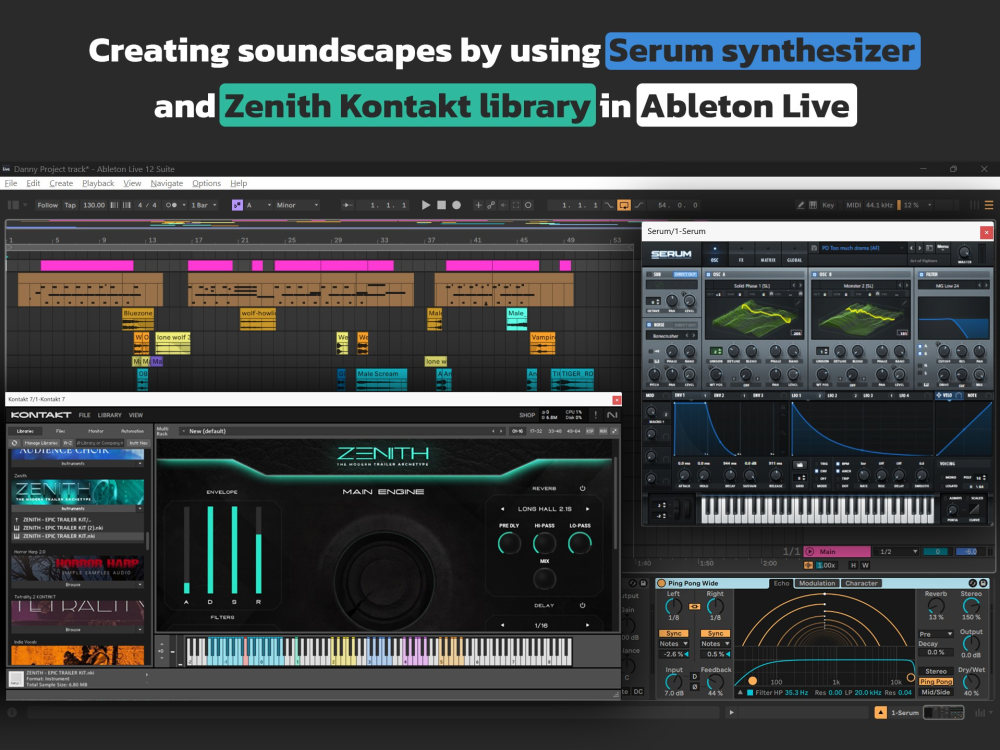Toggle the Zenith DELAY power icon
The height and width of the screenshot is (750, 1000).
point(582,605)
